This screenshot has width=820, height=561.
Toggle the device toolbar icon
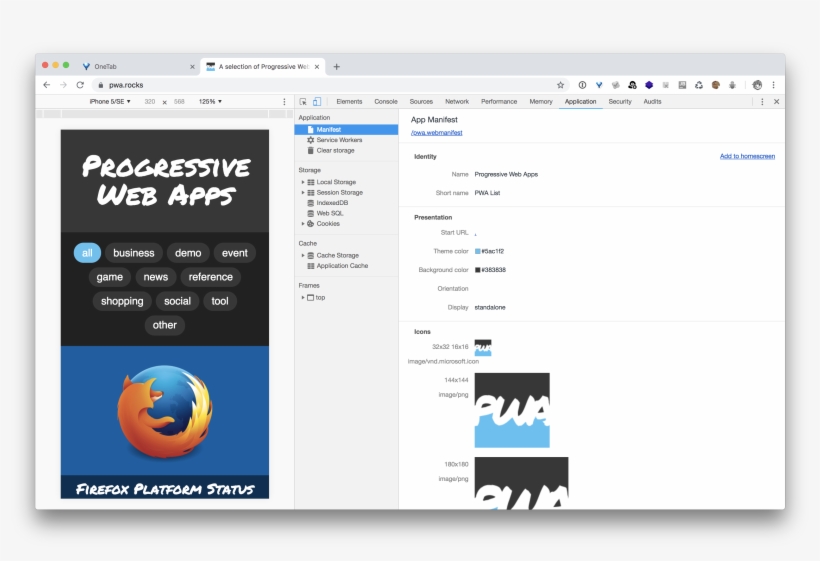[317, 101]
